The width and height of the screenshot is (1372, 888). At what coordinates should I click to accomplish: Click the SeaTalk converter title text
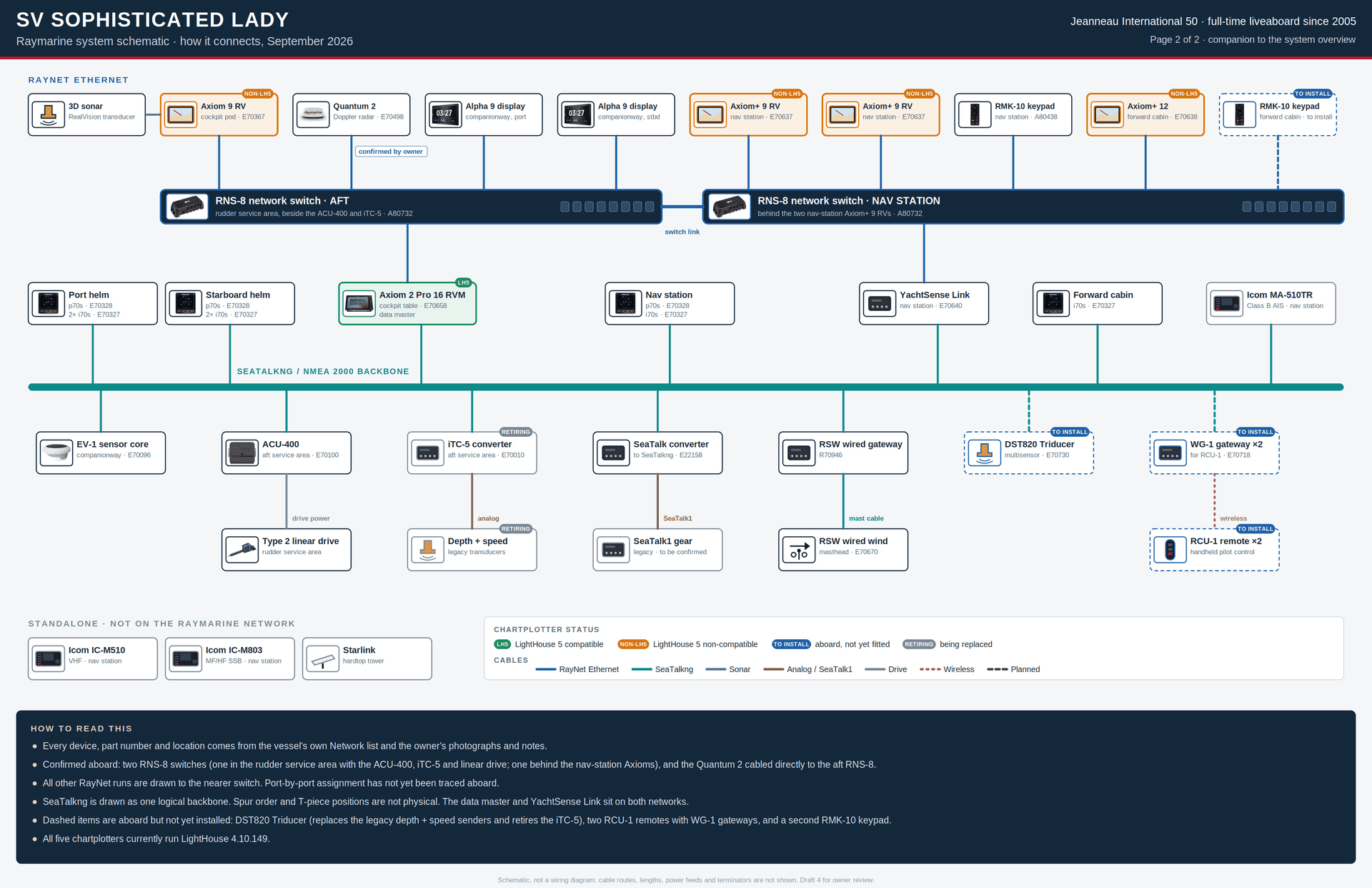pyautogui.click(x=671, y=444)
